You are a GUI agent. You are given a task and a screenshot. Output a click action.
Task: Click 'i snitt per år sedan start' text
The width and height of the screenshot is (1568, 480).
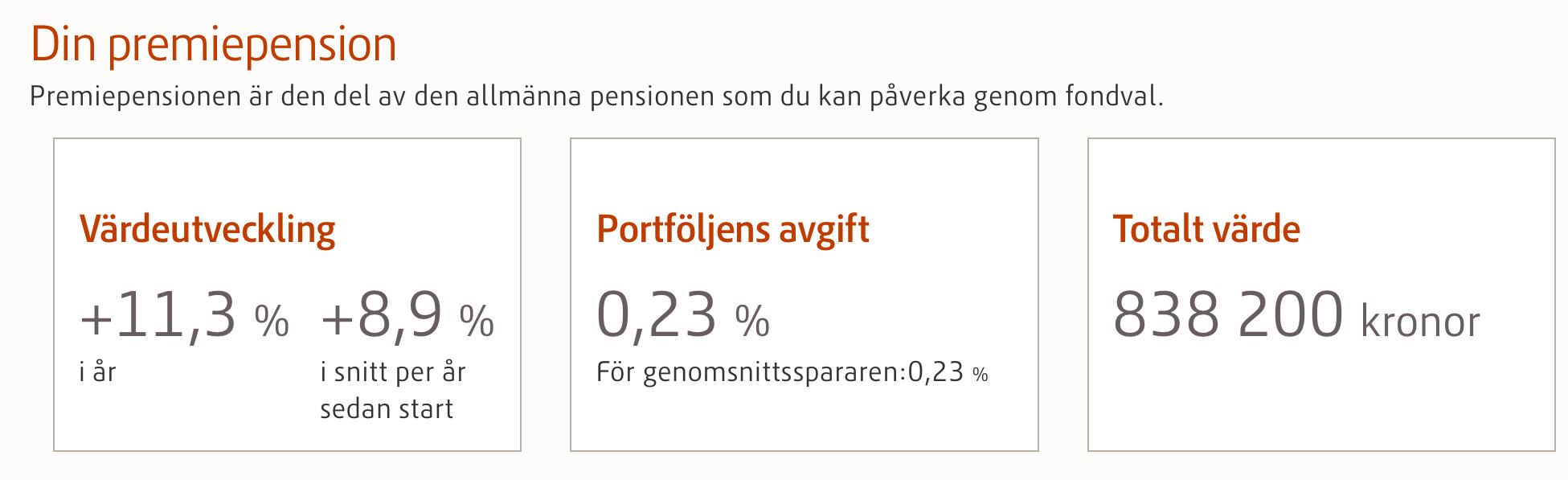[393, 391]
